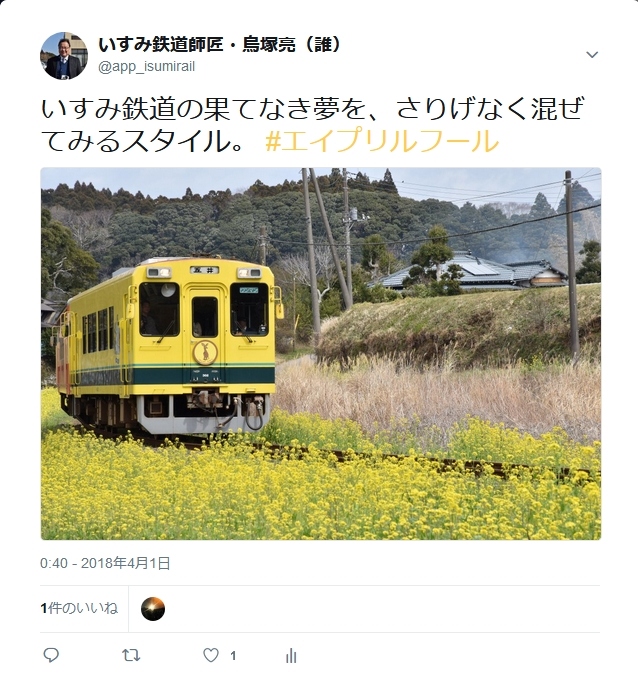Open the tweet options chevron menu
This screenshot has width=638, height=686.
click(592, 55)
